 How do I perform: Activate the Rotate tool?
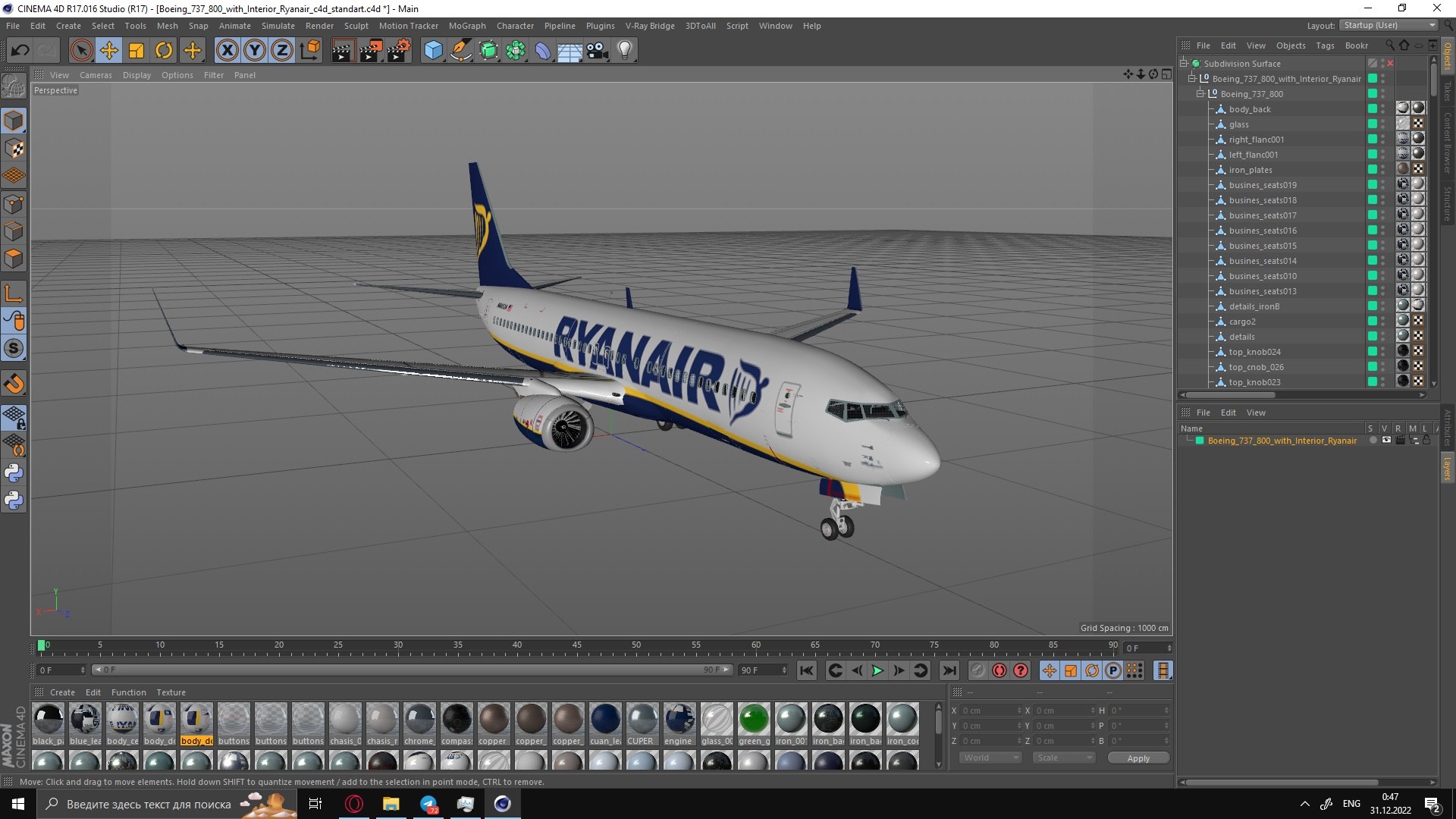[164, 51]
